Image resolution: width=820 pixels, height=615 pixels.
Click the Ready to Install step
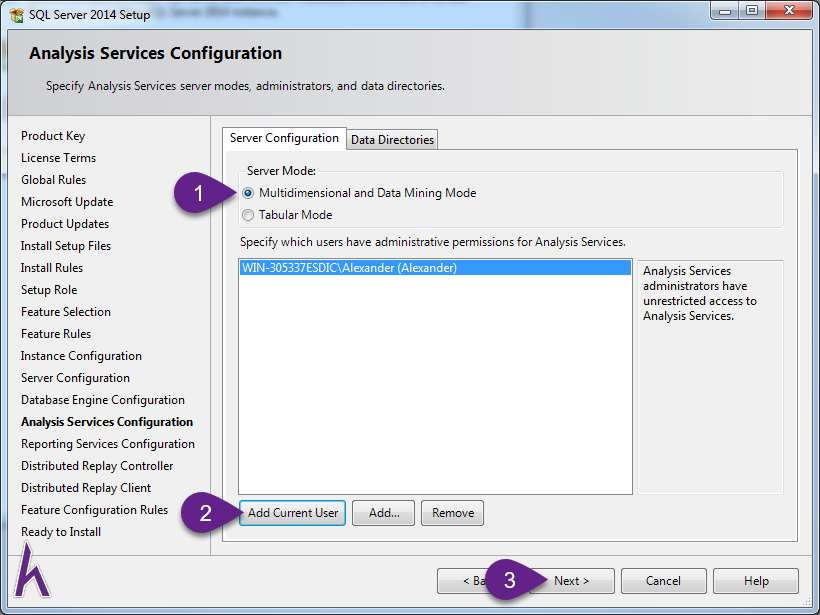tap(61, 531)
